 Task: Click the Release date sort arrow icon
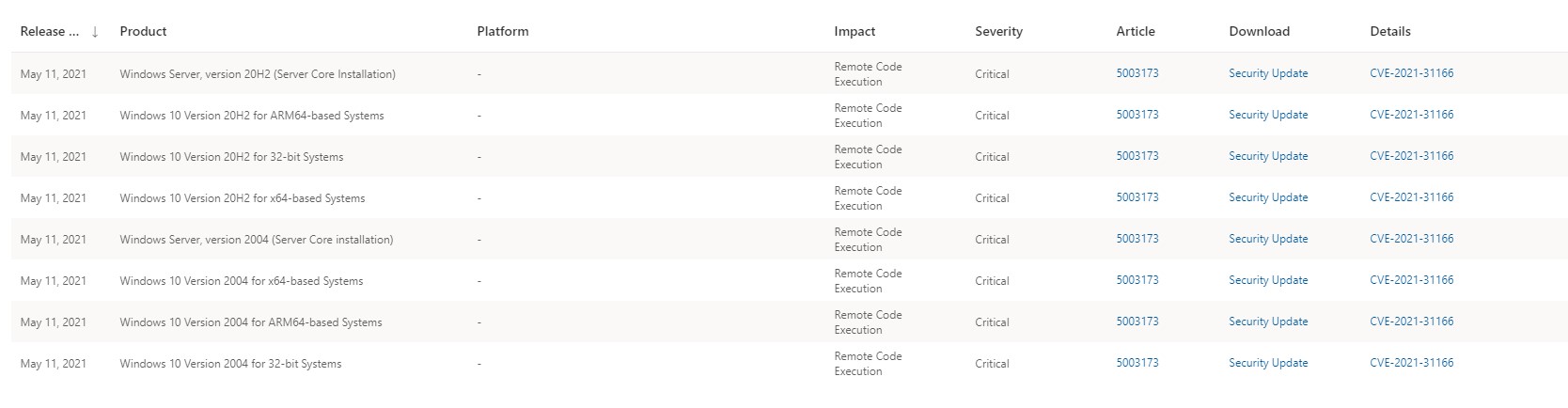coord(95,32)
